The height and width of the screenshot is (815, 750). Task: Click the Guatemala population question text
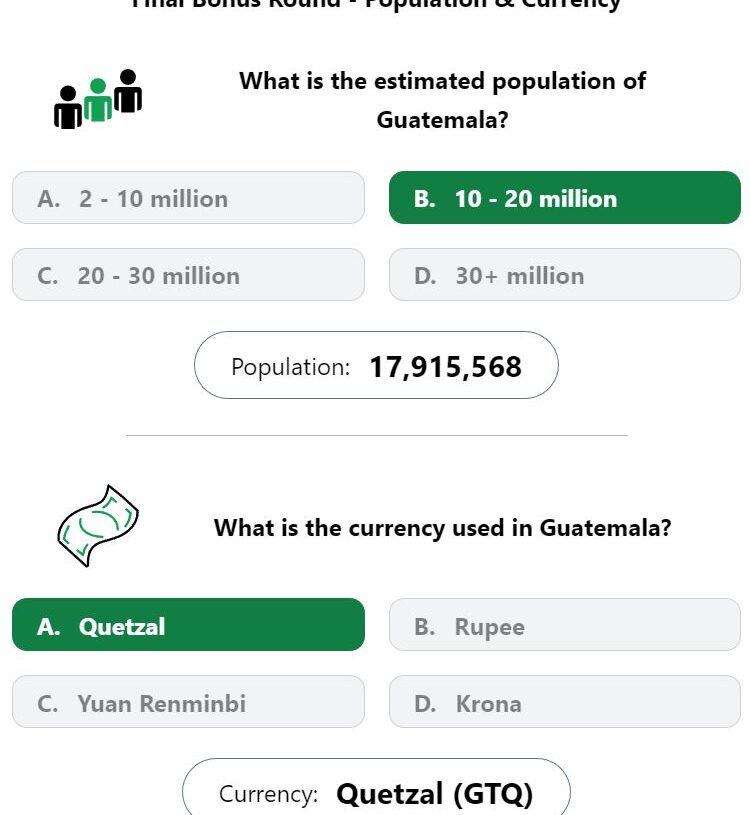[442, 100]
